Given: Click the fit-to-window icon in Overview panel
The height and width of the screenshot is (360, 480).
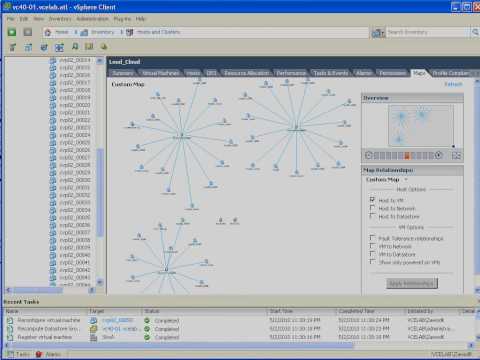Looking at the screenshot, I should click(x=456, y=156).
